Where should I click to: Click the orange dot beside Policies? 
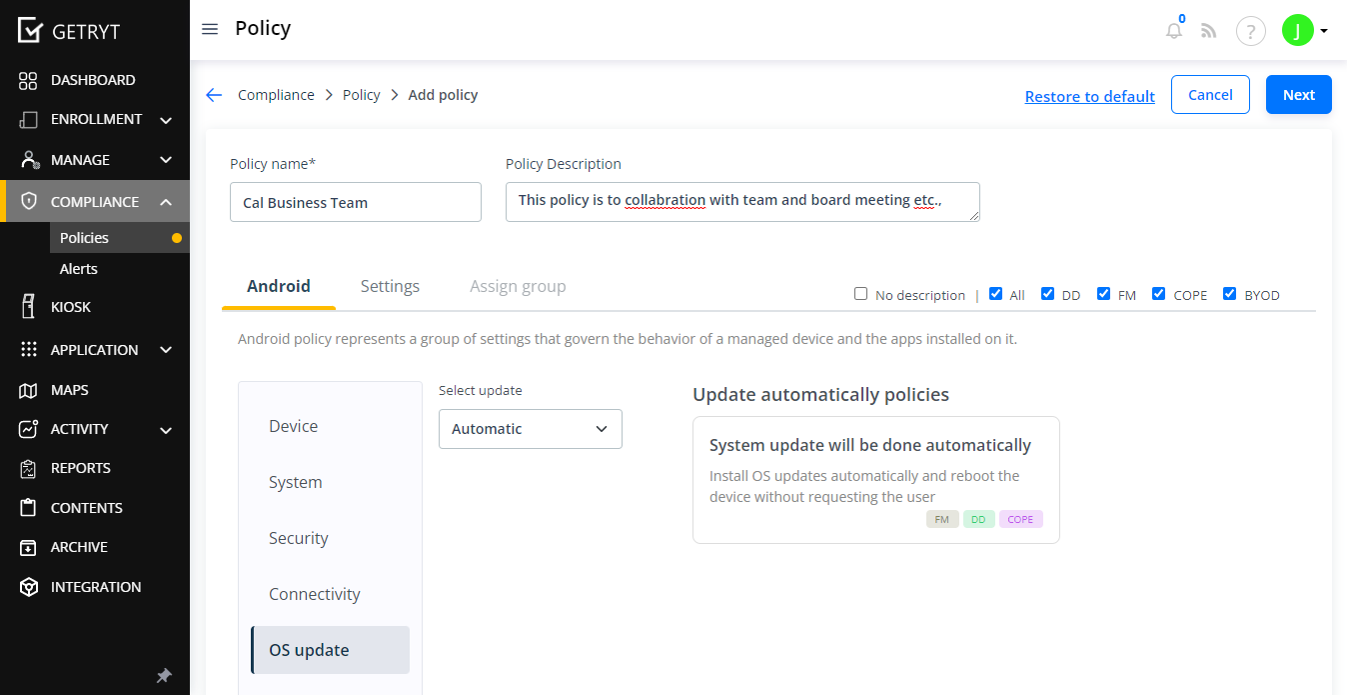click(177, 238)
